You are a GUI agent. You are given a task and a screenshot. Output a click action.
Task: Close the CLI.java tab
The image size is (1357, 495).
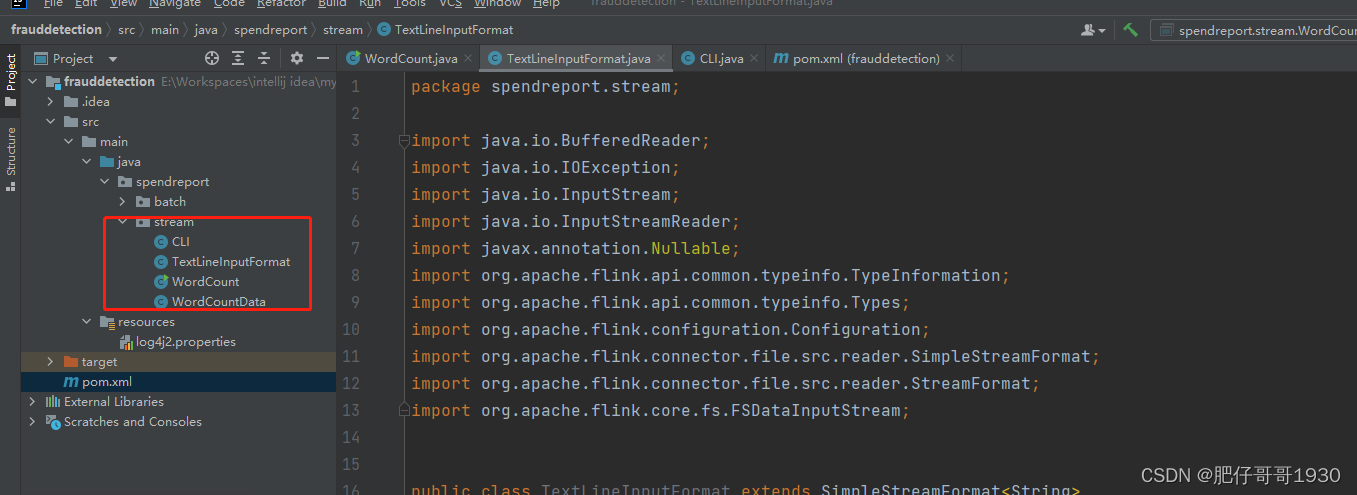point(755,59)
